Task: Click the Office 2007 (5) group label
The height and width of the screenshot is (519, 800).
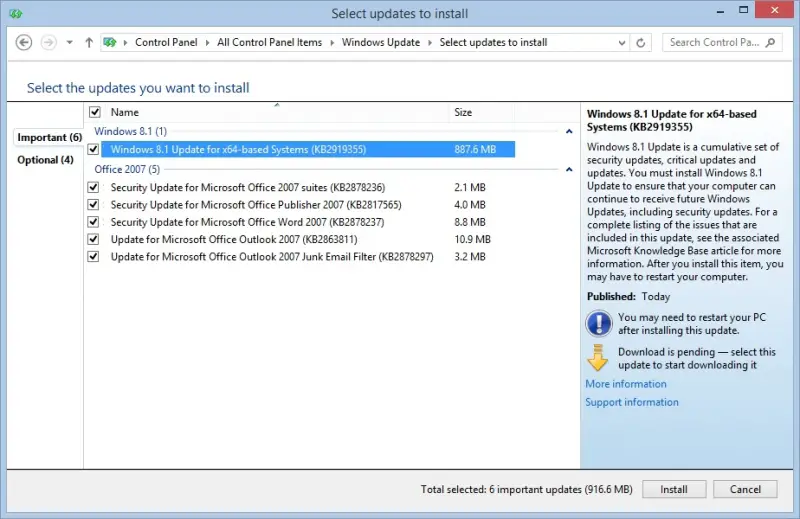Action: pyautogui.click(x=127, y=169)
